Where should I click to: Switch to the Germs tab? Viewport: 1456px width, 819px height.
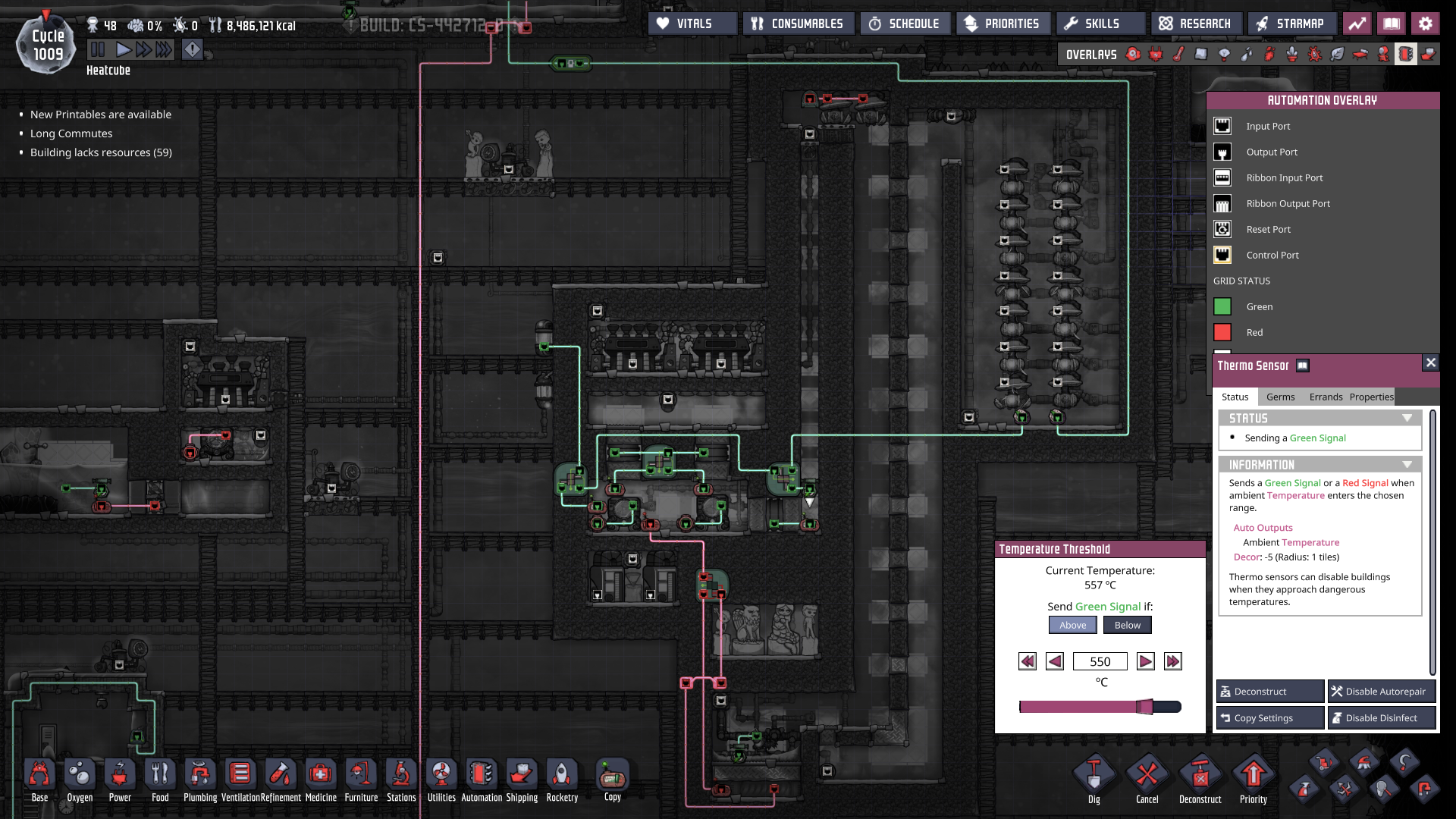[x=1280, y=397]
